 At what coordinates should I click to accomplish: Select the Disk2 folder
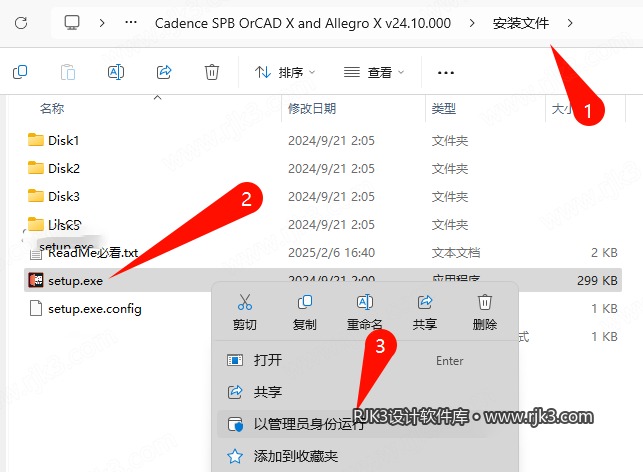click(x=64, y=169)
